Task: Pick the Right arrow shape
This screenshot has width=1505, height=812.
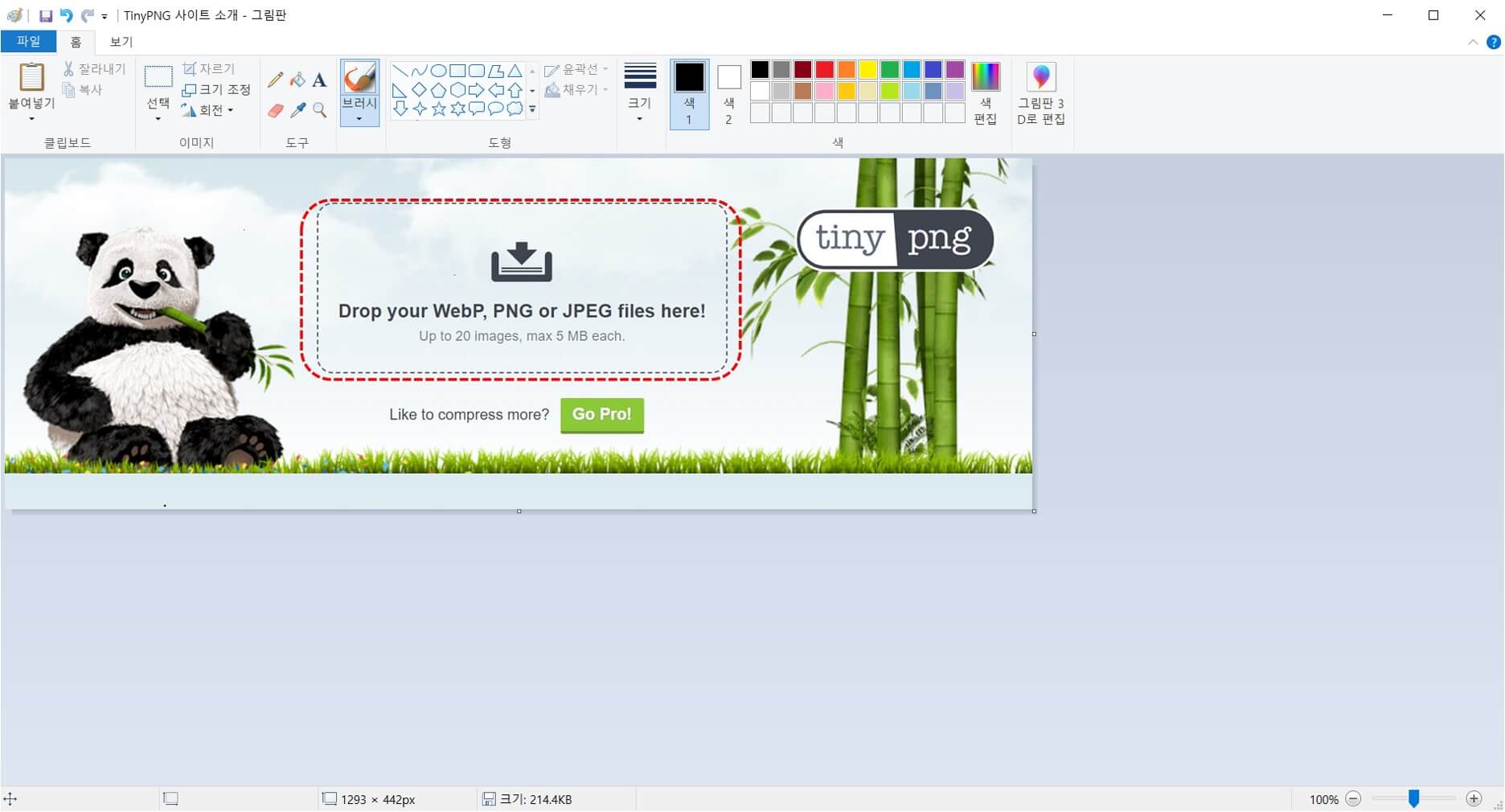Action: [x=477, y=90]
